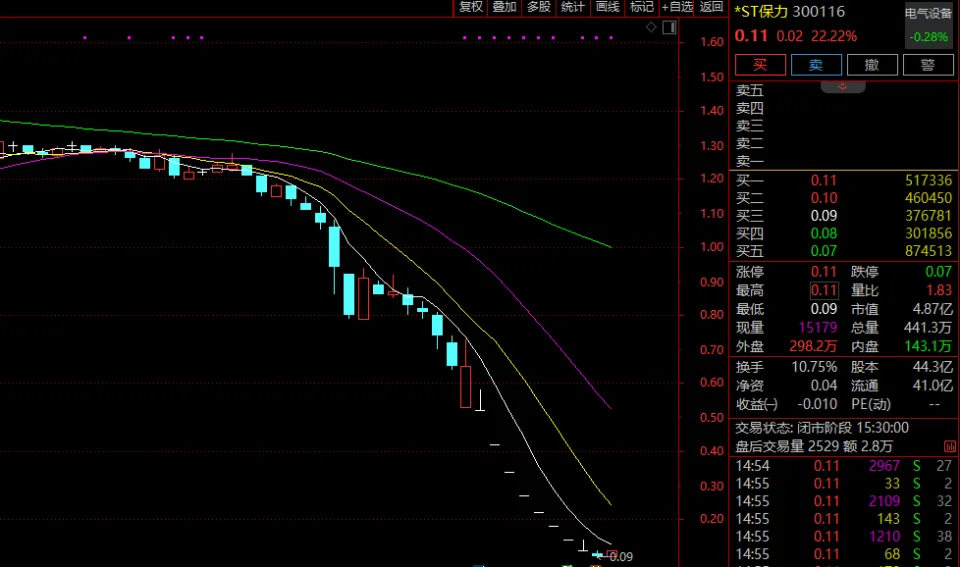Click the blue 卖 sell button
This screenshot has height=567, width=960.
[816, 65]
